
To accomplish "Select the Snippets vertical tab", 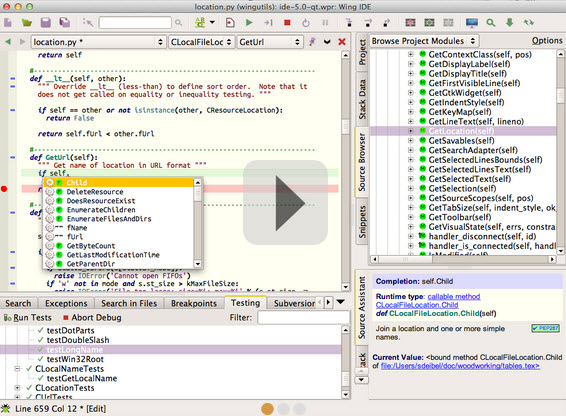I will click(362, 222).
